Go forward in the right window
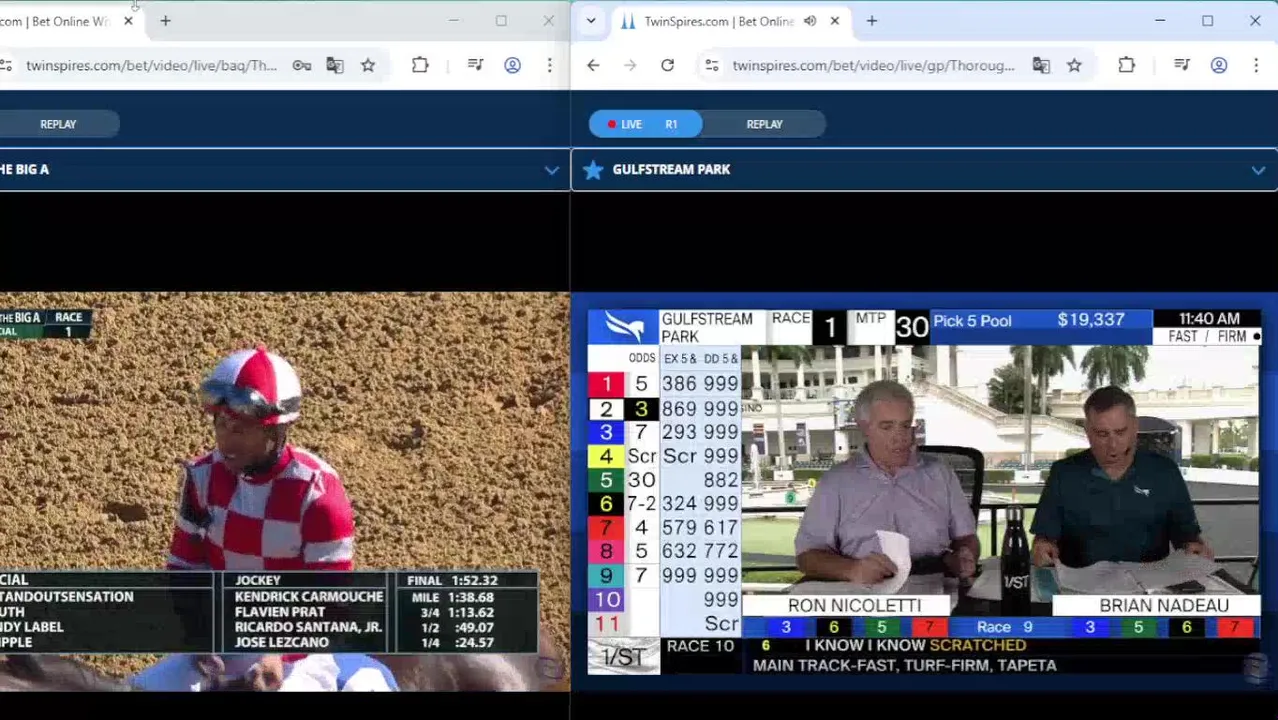 [630, 65]
